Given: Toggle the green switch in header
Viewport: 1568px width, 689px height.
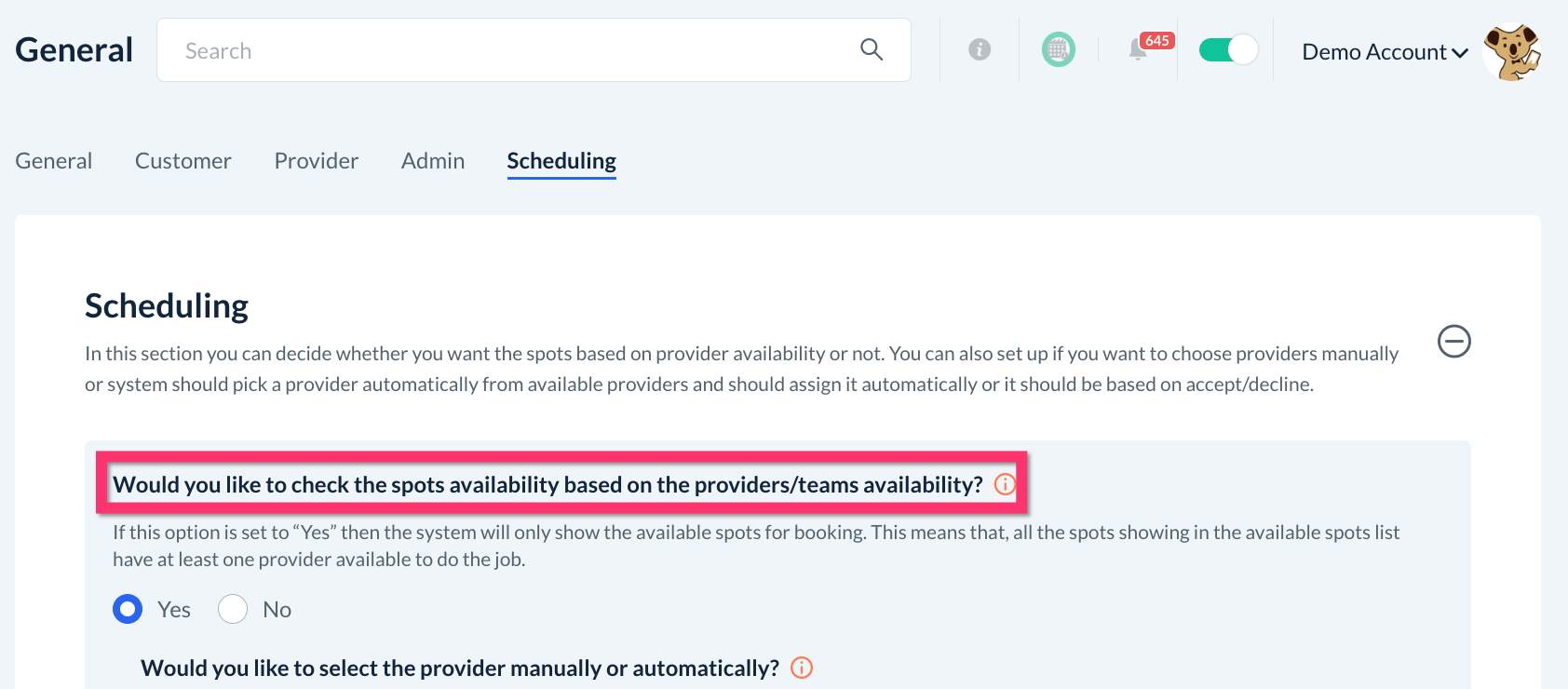Looking at the screenshot, I should (x=1228, y=49).
